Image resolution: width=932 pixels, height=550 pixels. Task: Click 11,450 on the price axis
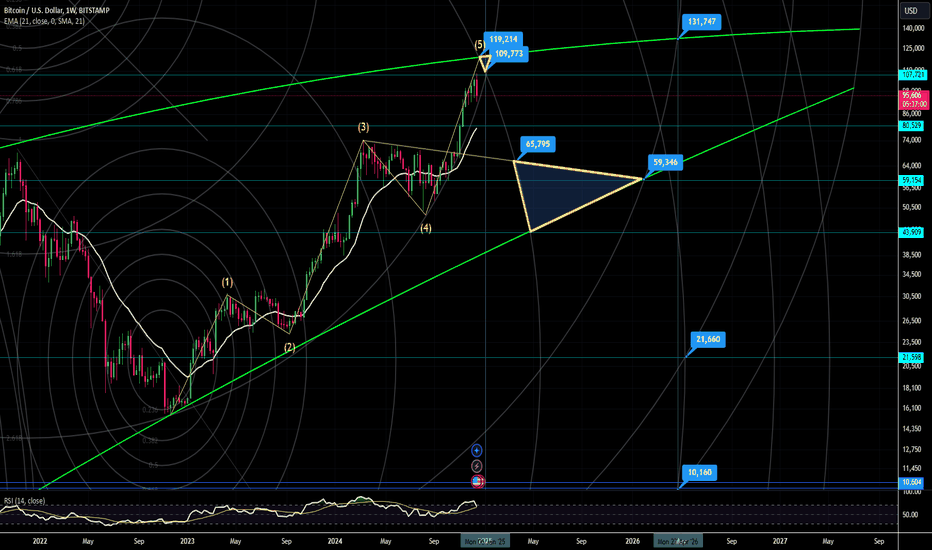[911, 469]
